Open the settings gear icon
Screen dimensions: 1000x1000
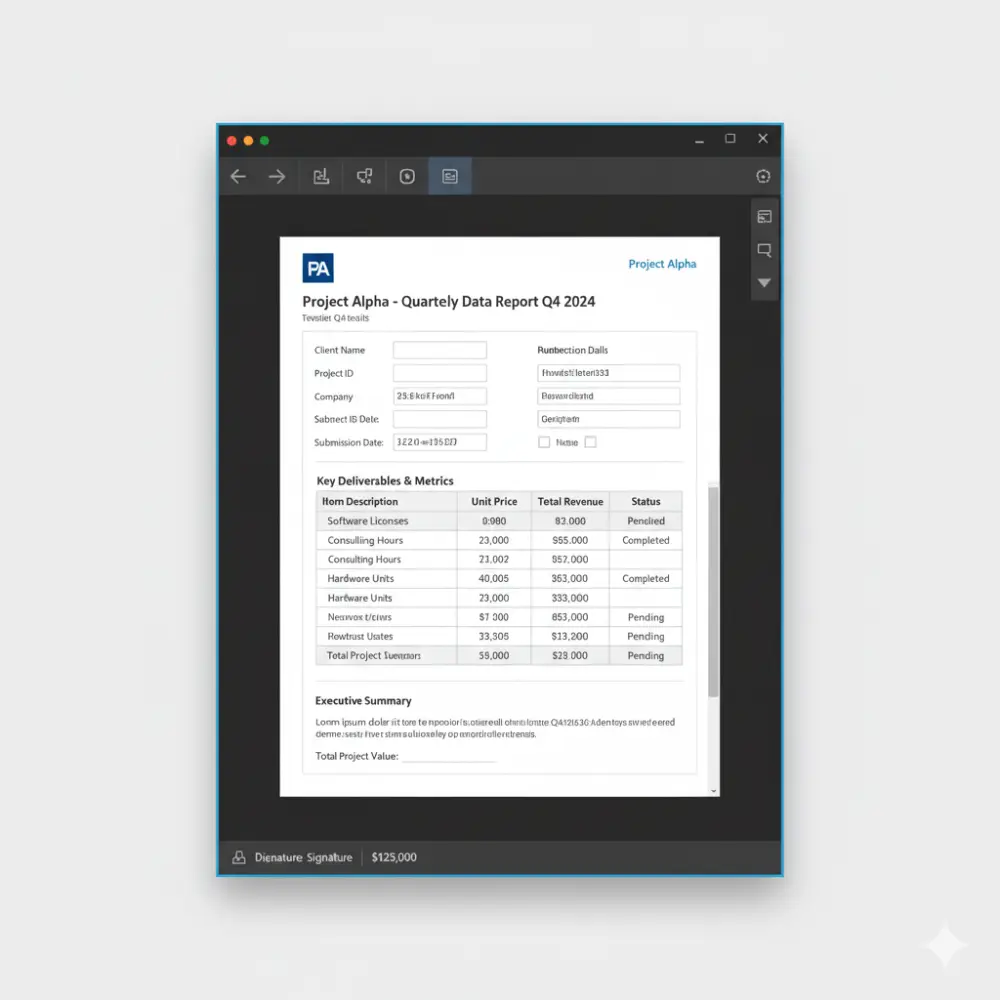[763, 176]
